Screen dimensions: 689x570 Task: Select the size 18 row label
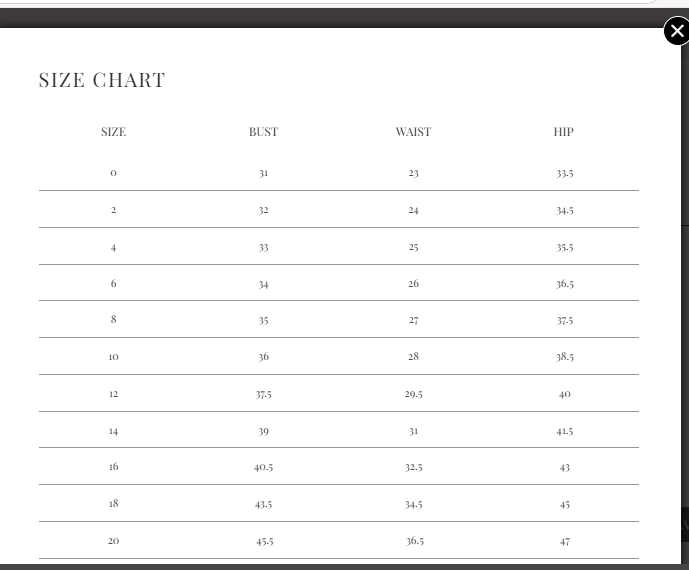(x=113, y=503)
